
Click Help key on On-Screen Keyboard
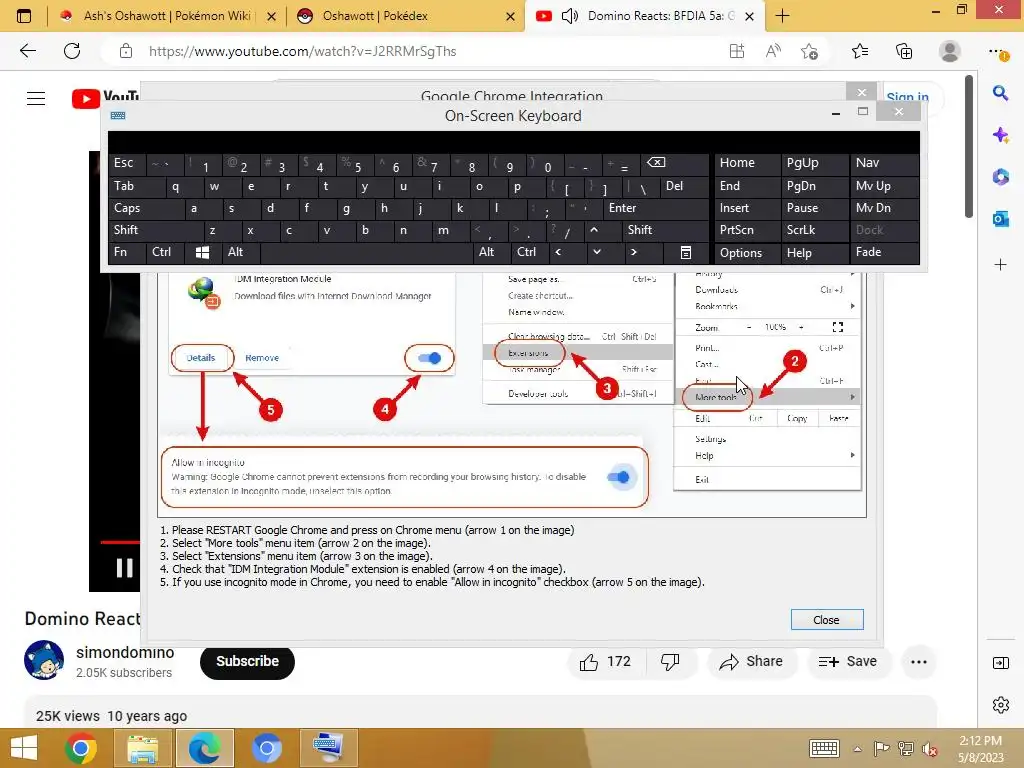point(814,252)
